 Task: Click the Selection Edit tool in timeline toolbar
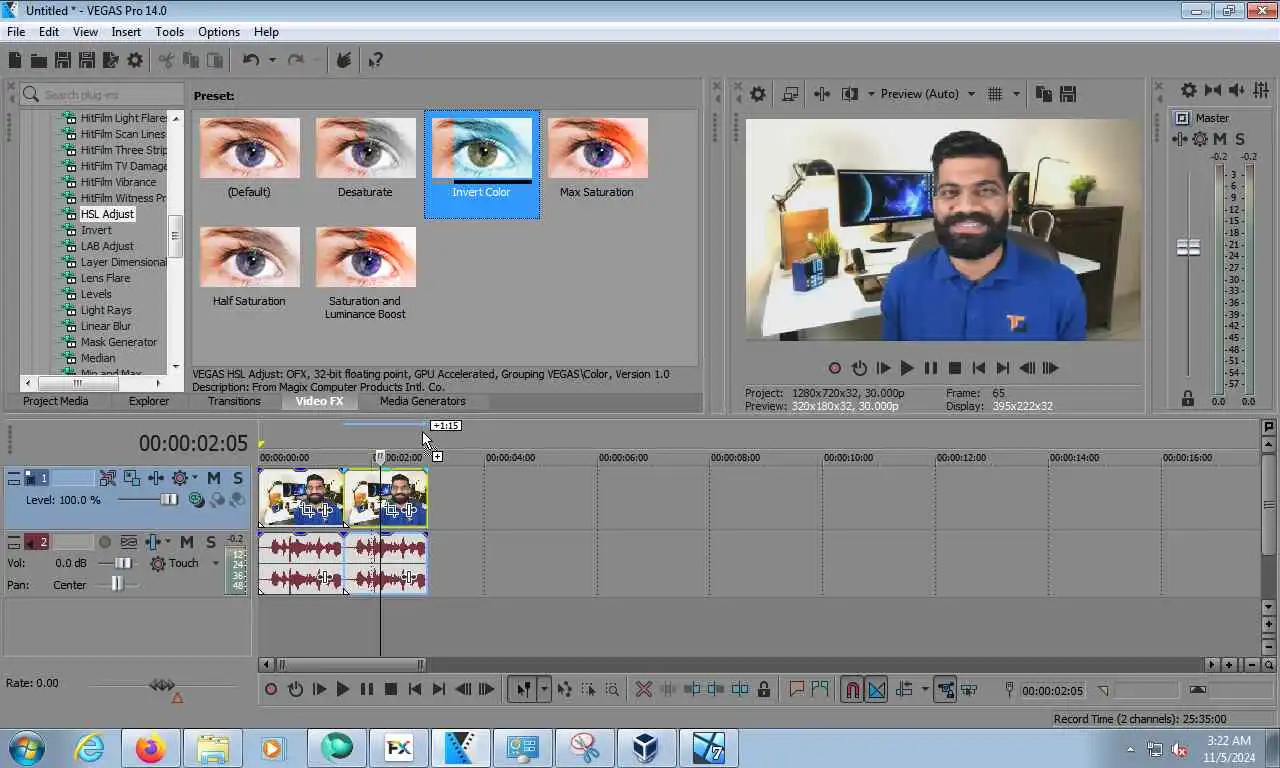point(588,689)
